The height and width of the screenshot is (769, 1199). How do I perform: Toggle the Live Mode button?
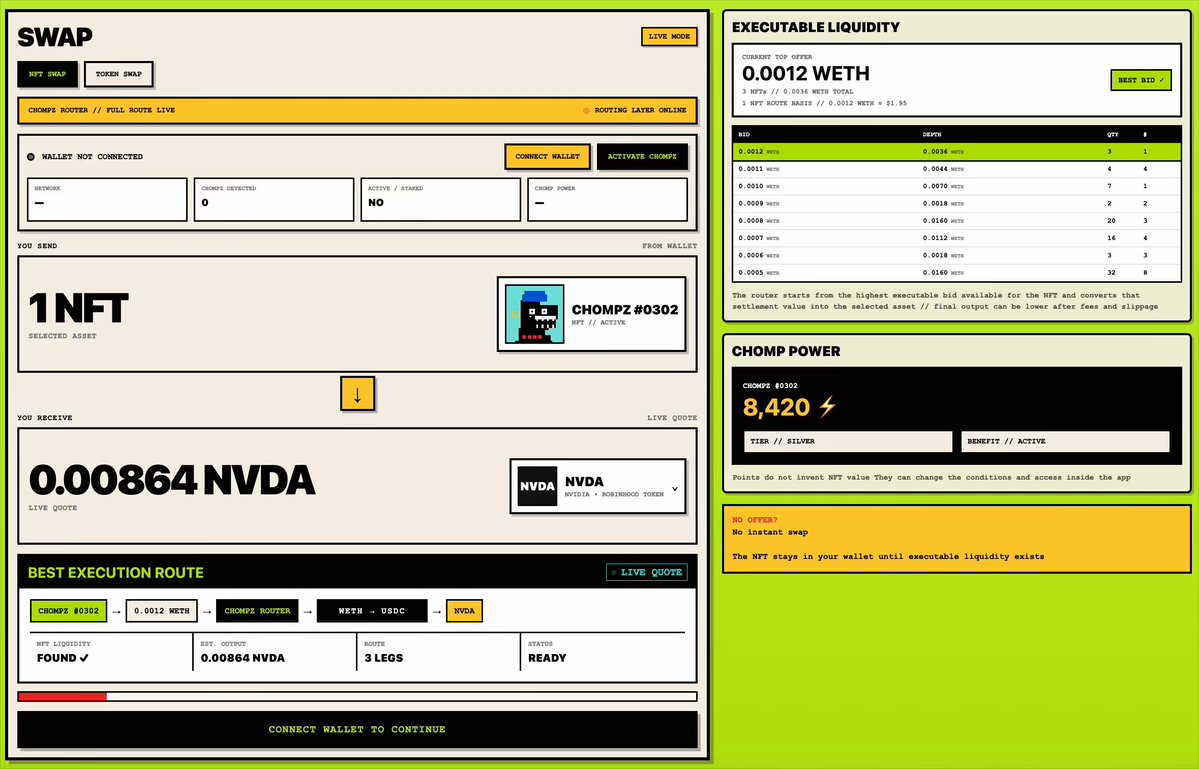[669, 36]
